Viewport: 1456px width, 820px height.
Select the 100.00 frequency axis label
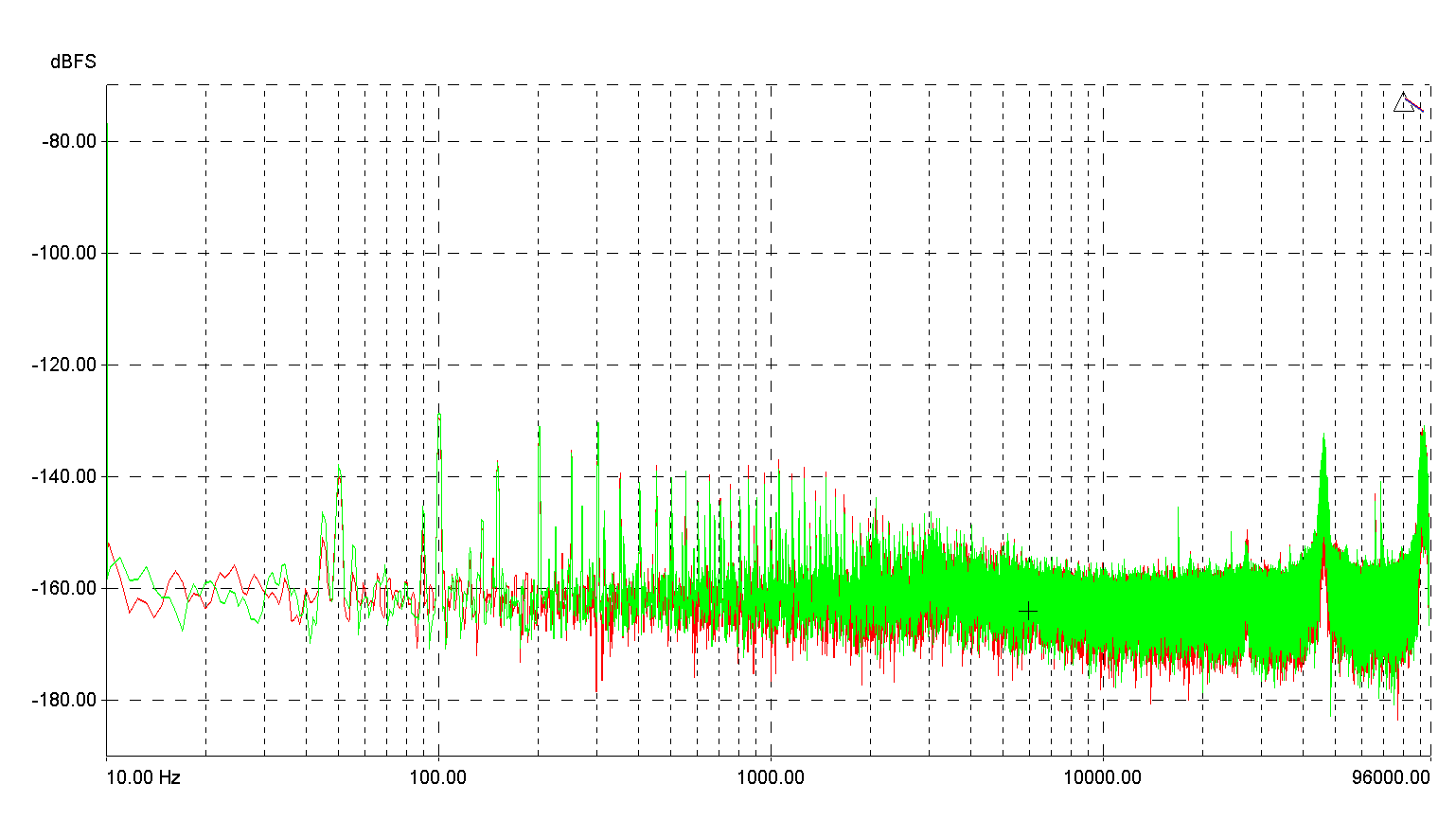point(437,777)
